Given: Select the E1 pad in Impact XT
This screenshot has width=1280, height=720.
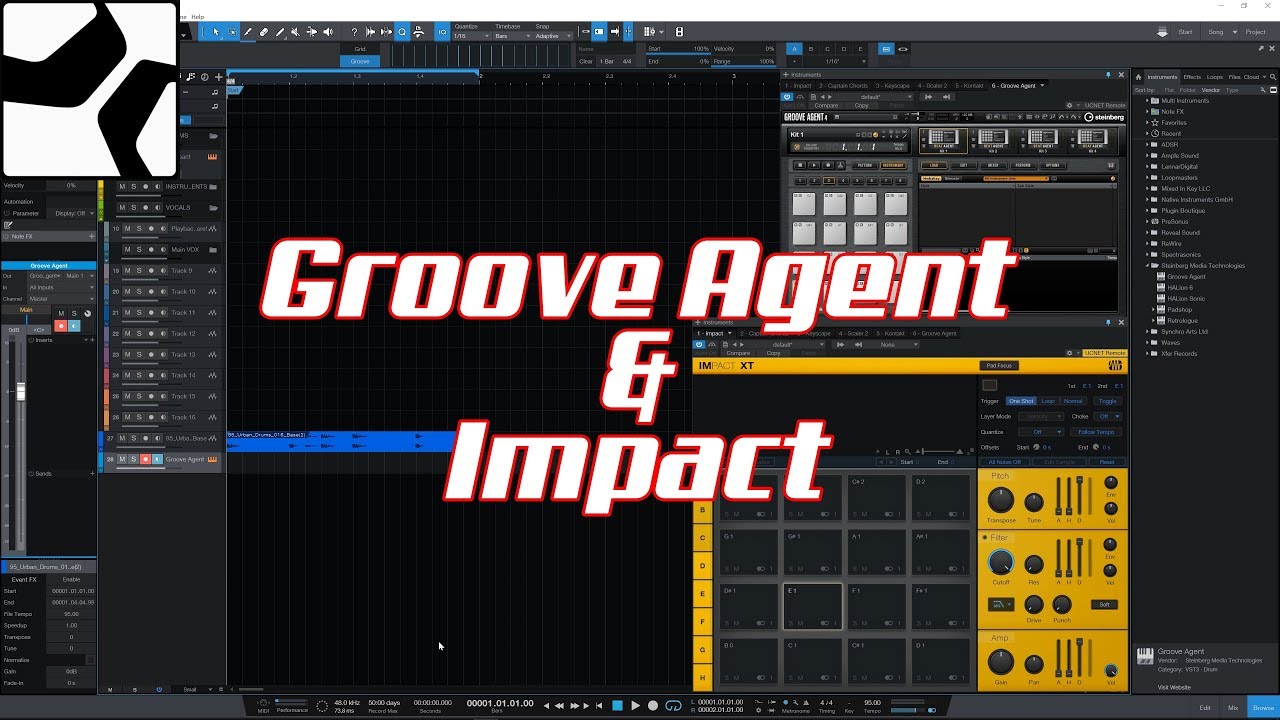Looking at the screenshot, I should pyautogui.click(x=812, y=607).
